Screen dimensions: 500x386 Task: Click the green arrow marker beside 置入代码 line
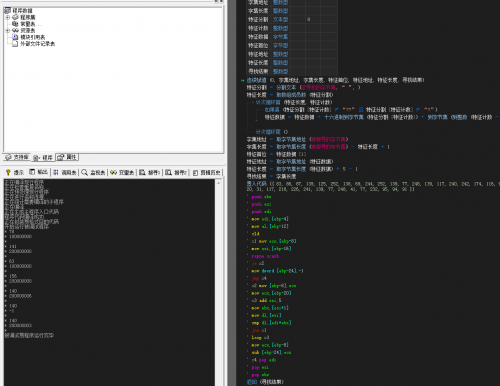click(x=243, y=80)
